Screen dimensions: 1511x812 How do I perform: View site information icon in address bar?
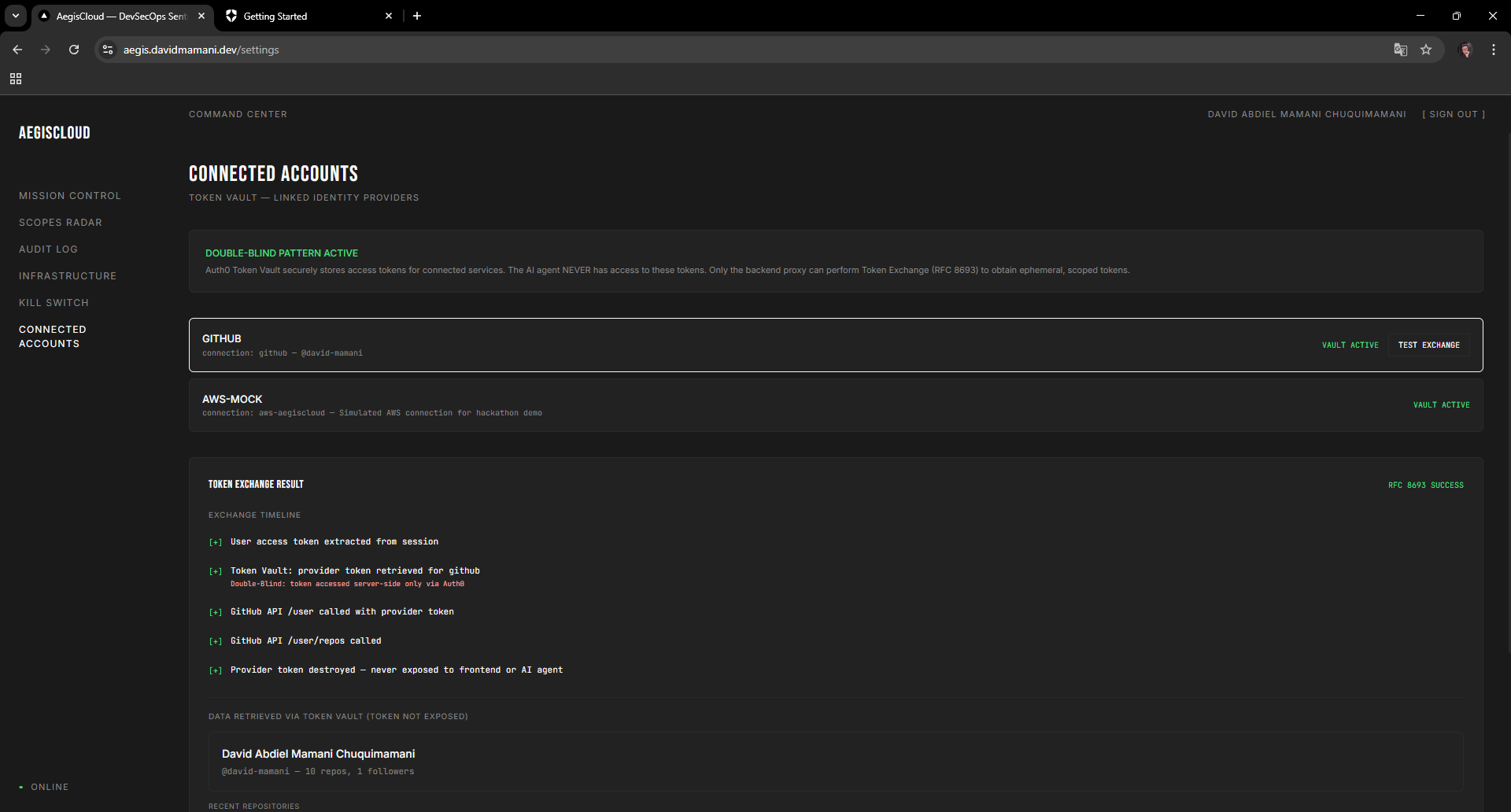(108, 50)
